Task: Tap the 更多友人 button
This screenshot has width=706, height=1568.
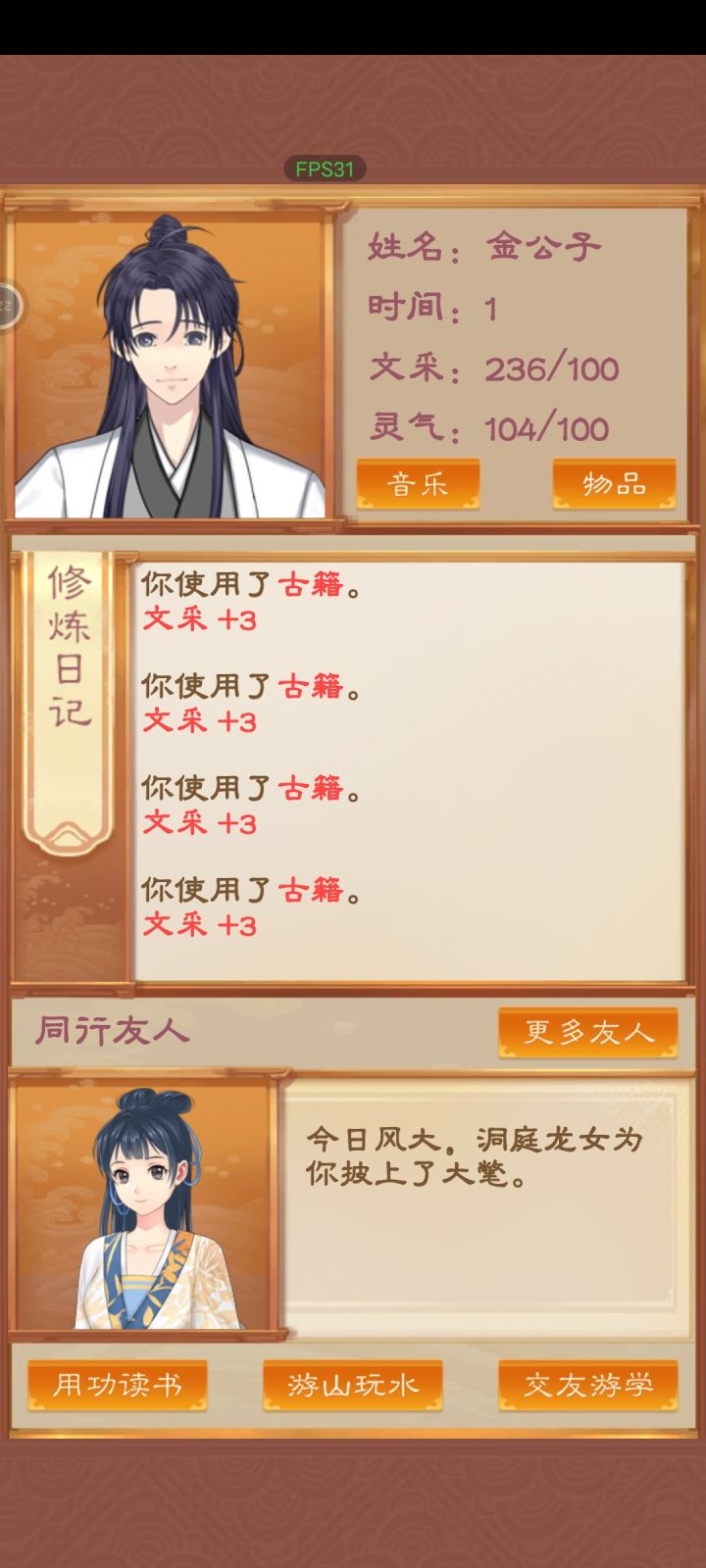Action: click(587, 1032)
